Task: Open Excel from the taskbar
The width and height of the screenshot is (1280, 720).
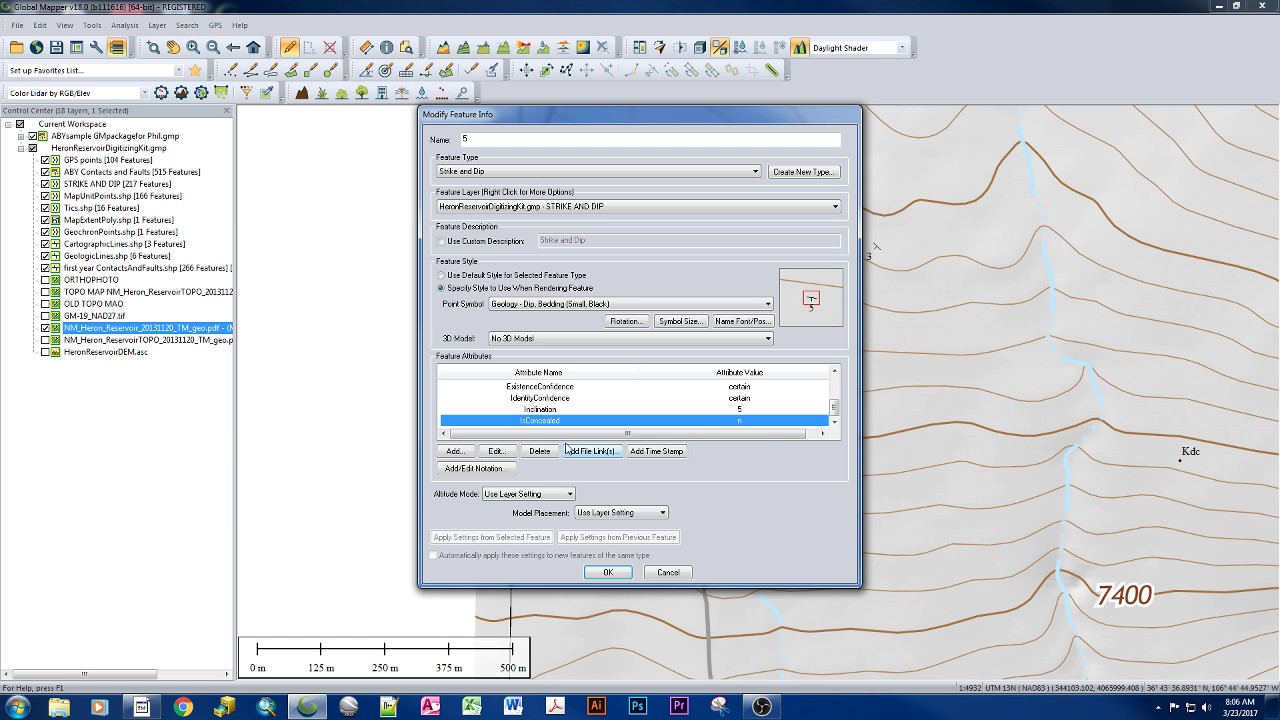Action: pyautogui.click(x=472, y=707)
